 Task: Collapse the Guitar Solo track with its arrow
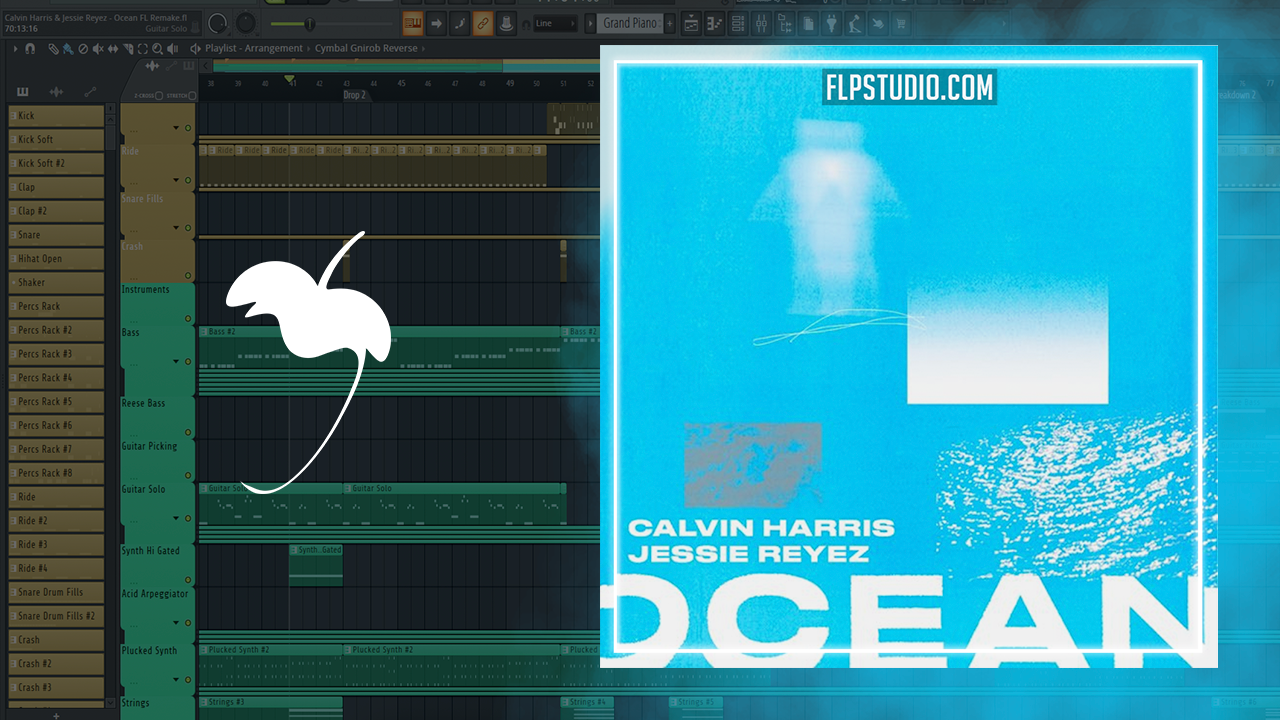pos(175,518)
